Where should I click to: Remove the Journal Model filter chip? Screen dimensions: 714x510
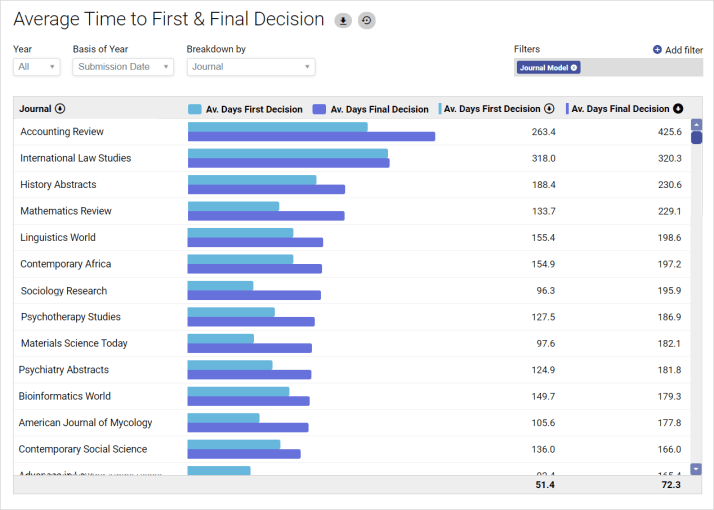575,68
